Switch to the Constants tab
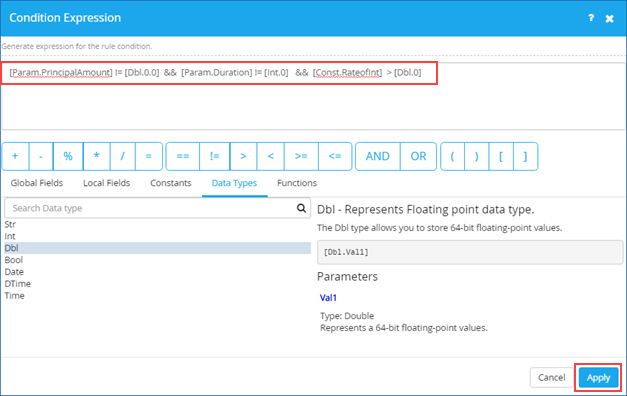The image size is (627, 396). [x=171, y=183]
